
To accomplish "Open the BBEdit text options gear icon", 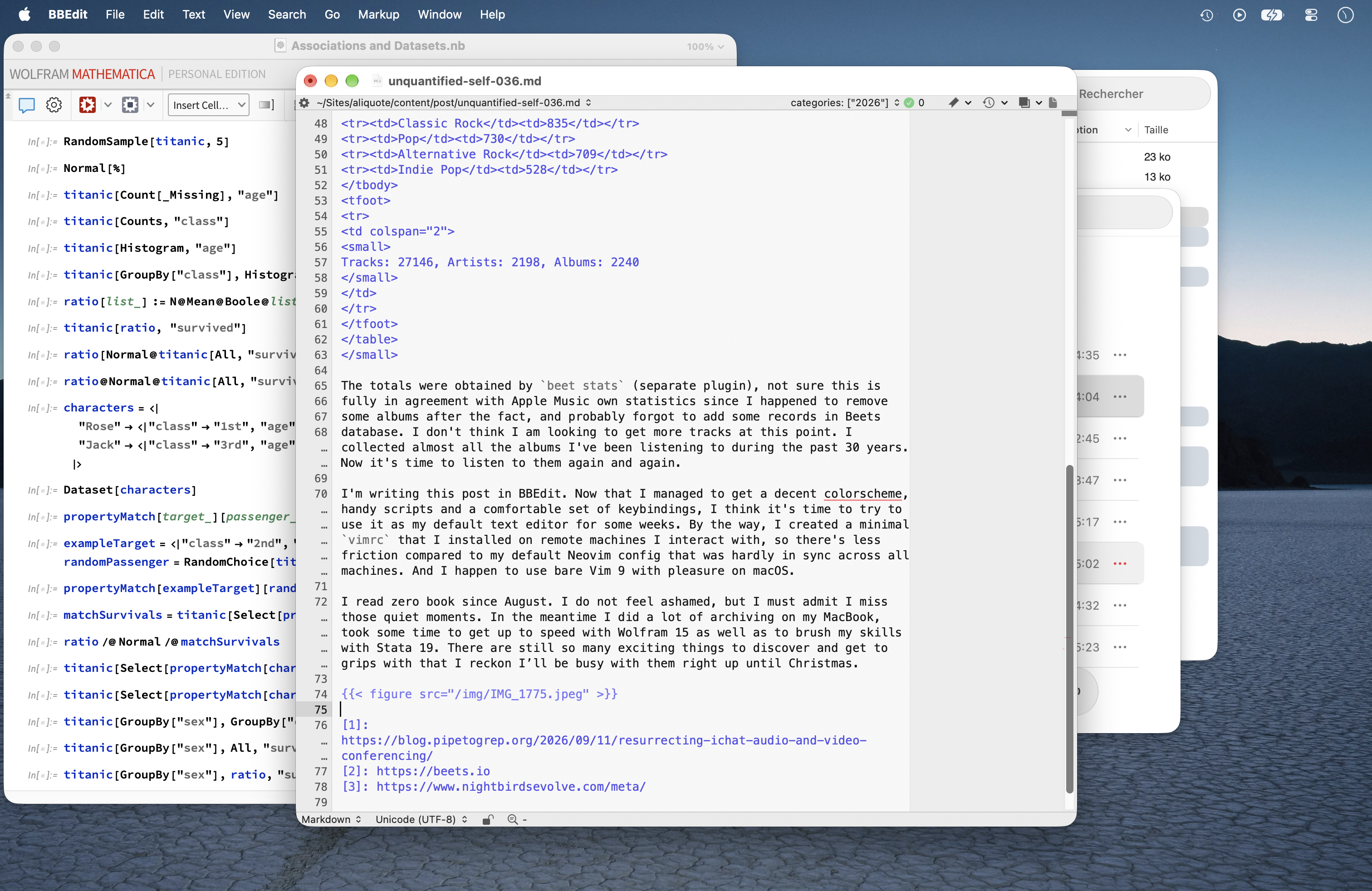I will [304, 103].
